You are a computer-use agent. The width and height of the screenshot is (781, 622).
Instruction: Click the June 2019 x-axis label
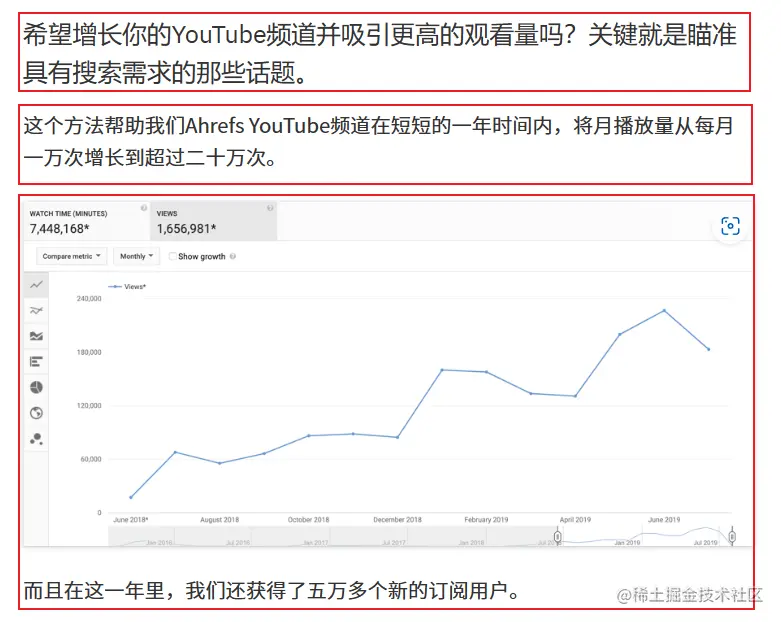click(664, 520)
